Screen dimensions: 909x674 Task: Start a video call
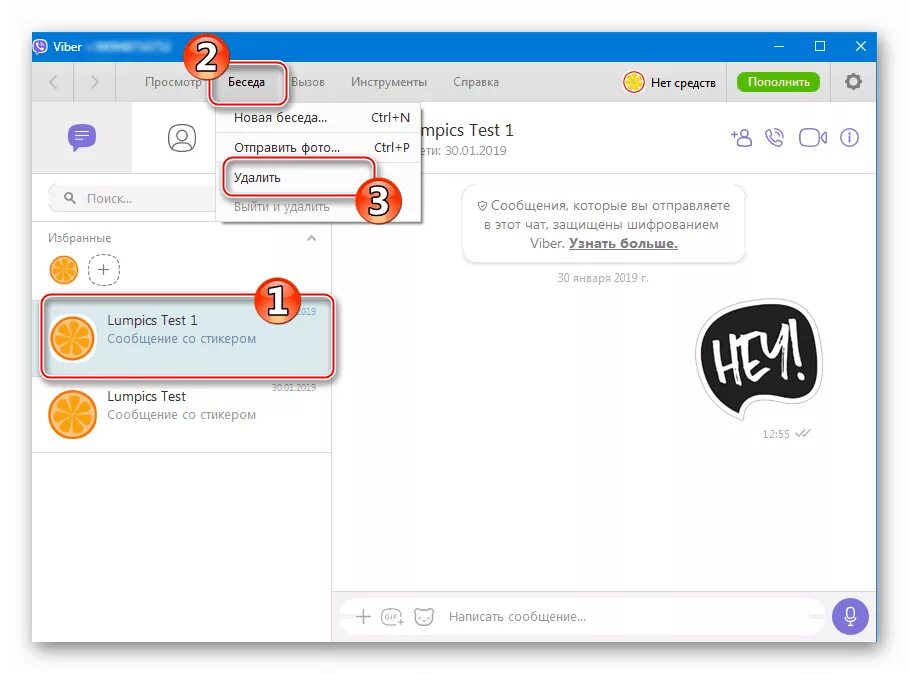coord(813,138)
